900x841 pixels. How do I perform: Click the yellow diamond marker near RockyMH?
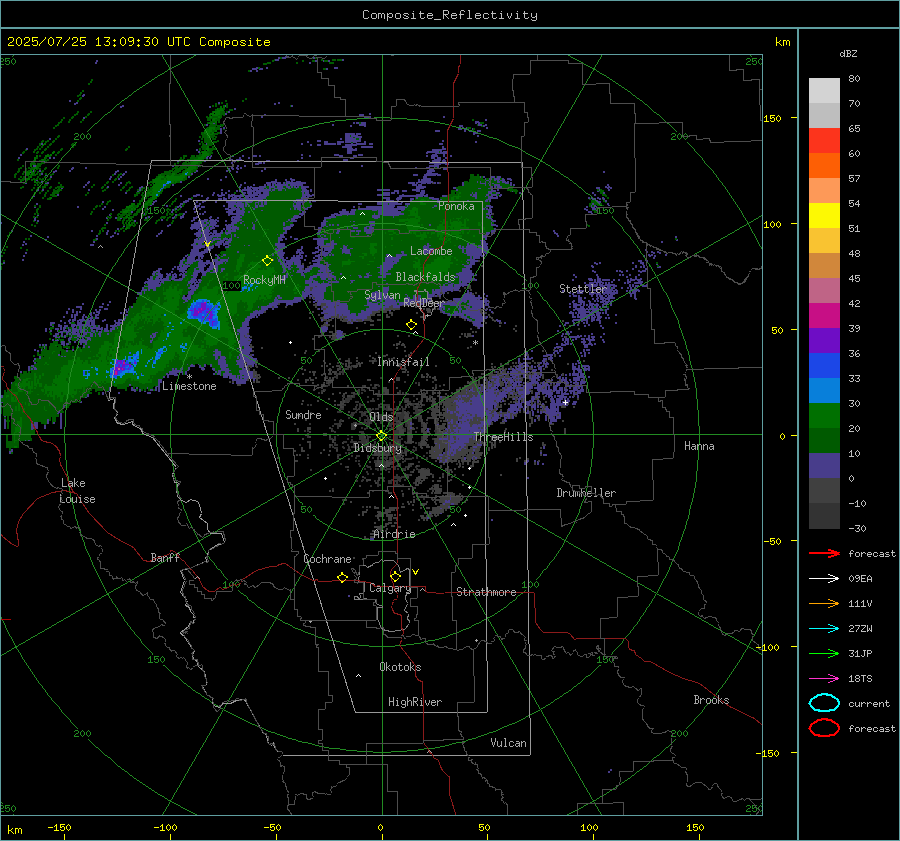point(267,261)
